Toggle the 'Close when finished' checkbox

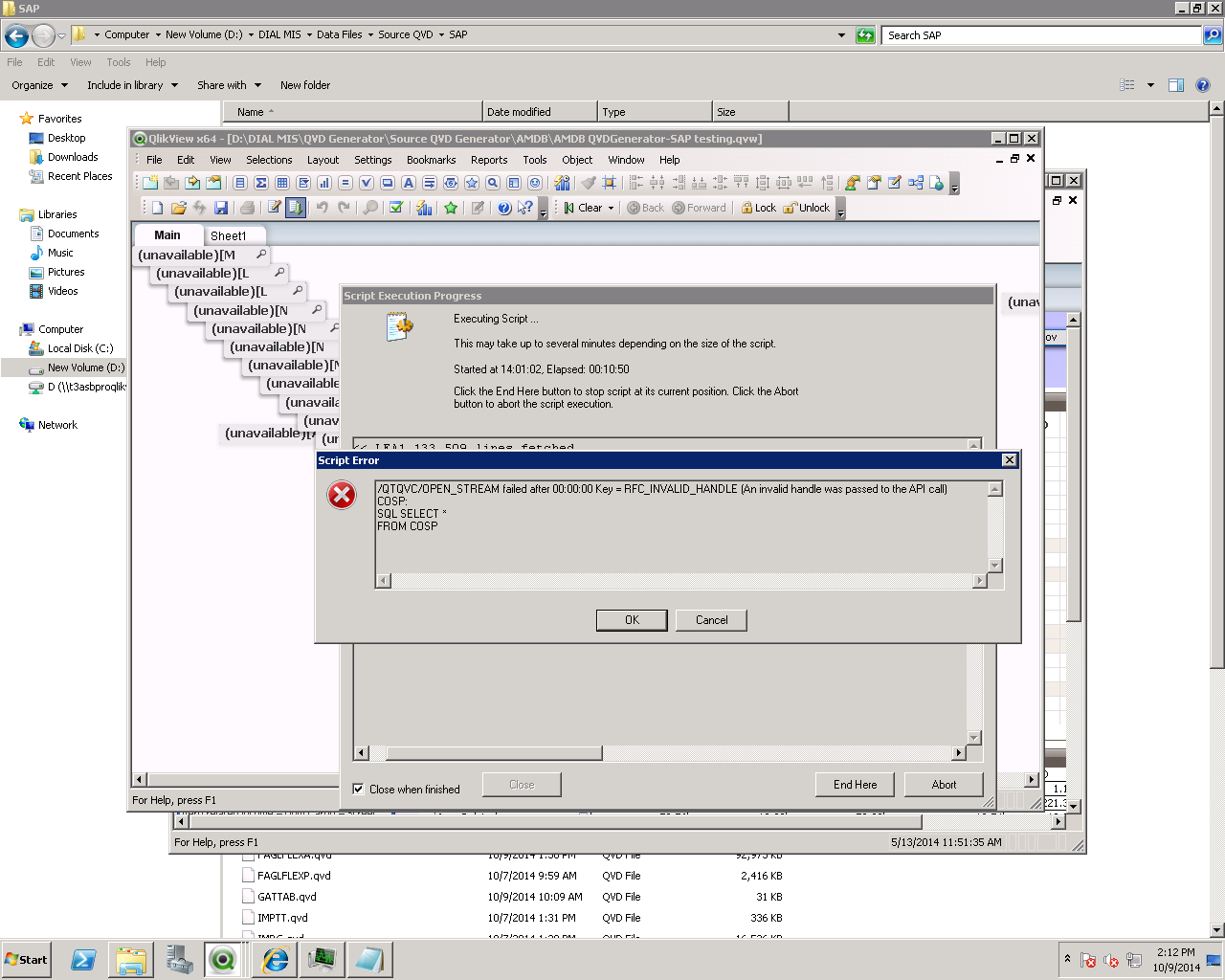pyautogui.click(x=358, y=790)
